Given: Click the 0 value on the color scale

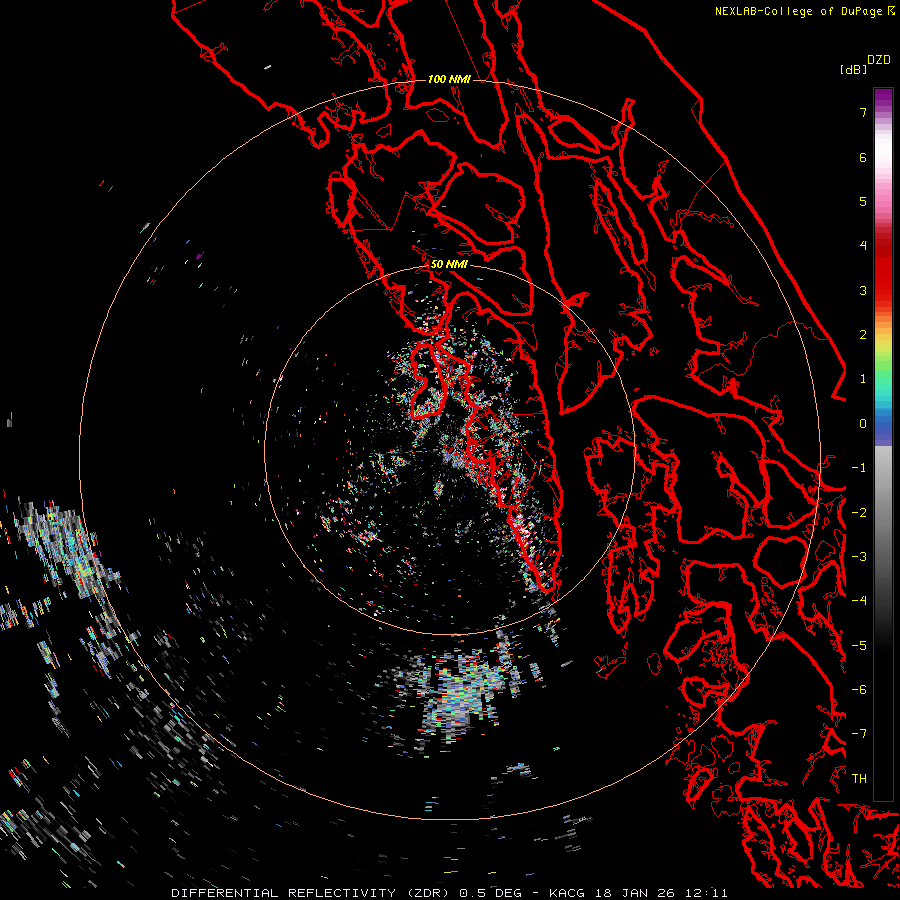Looking at the screenshot, I should click(x=863, y=424).
